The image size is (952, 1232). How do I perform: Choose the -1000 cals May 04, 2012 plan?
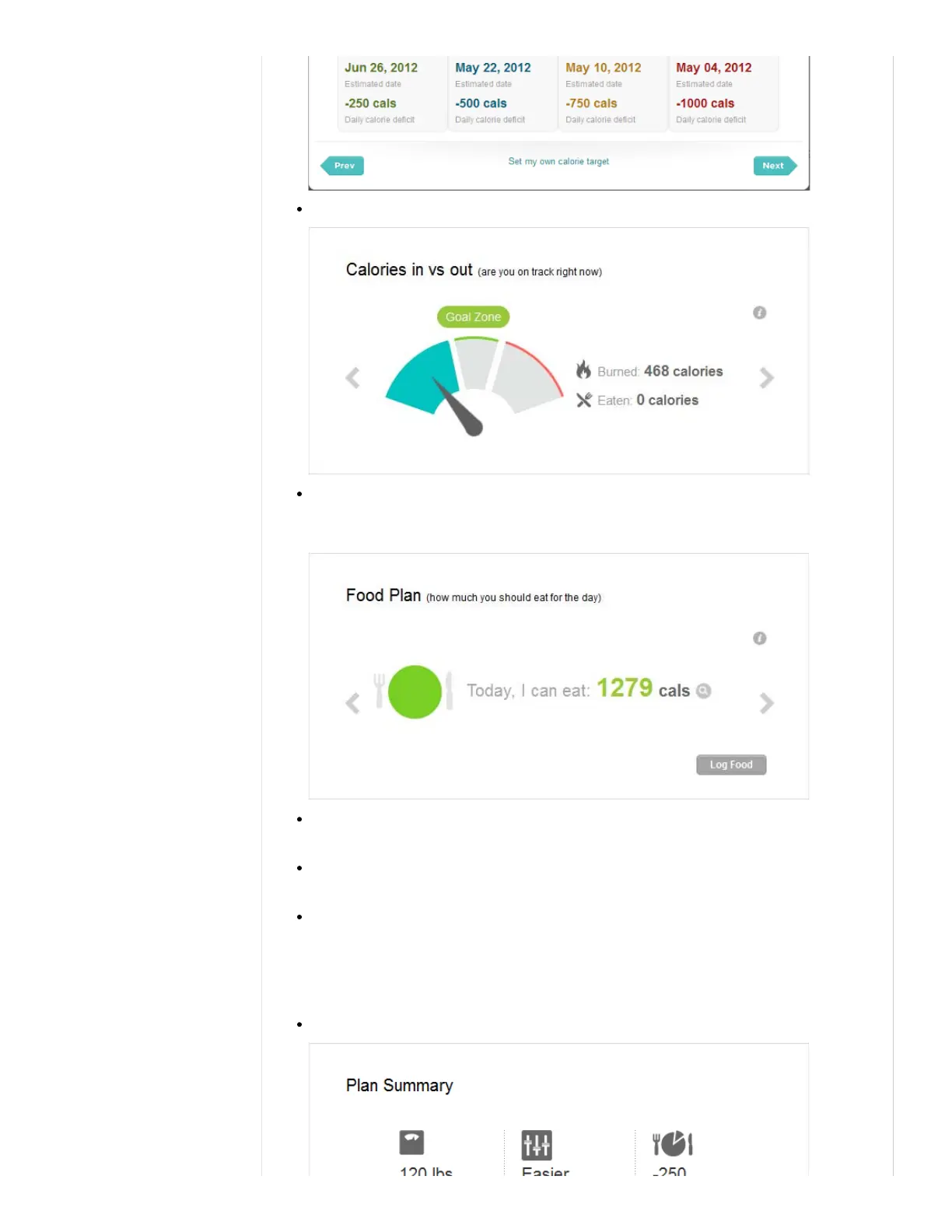(724, 93)
